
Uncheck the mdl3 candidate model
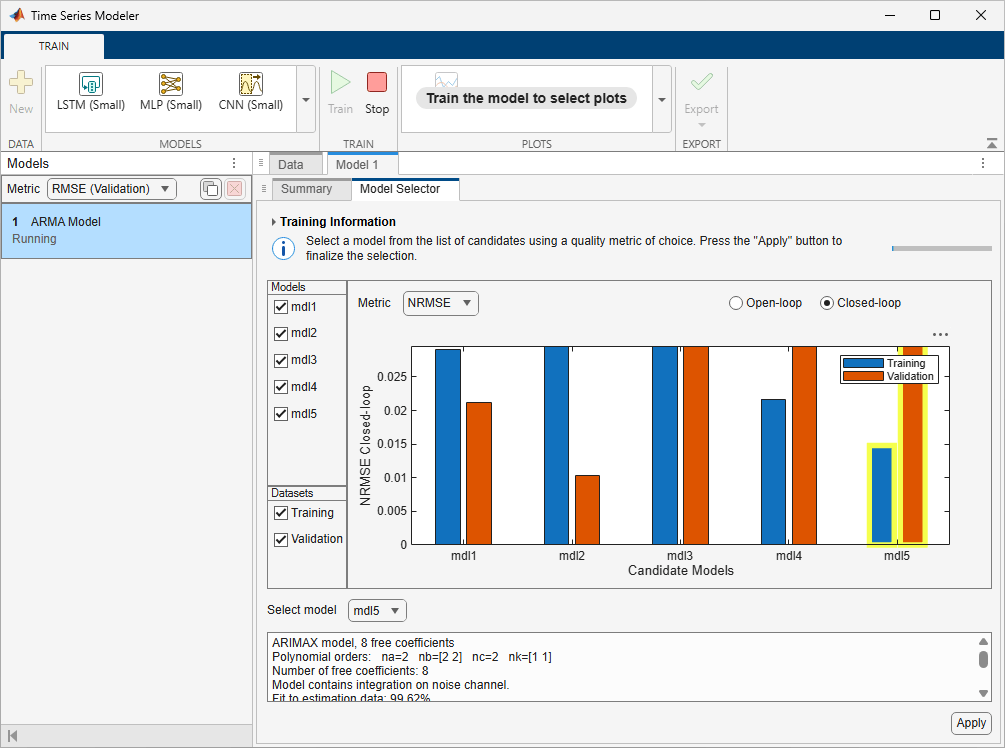tap(280, 360)
